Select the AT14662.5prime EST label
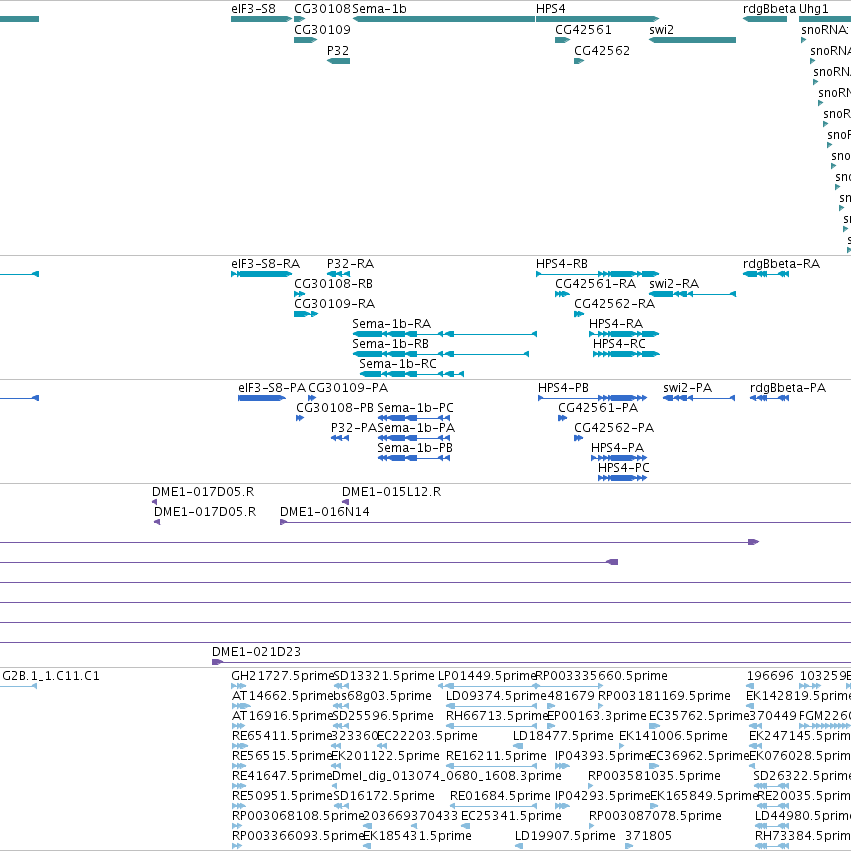Screen dimensions: 851x851 [281, 696]
